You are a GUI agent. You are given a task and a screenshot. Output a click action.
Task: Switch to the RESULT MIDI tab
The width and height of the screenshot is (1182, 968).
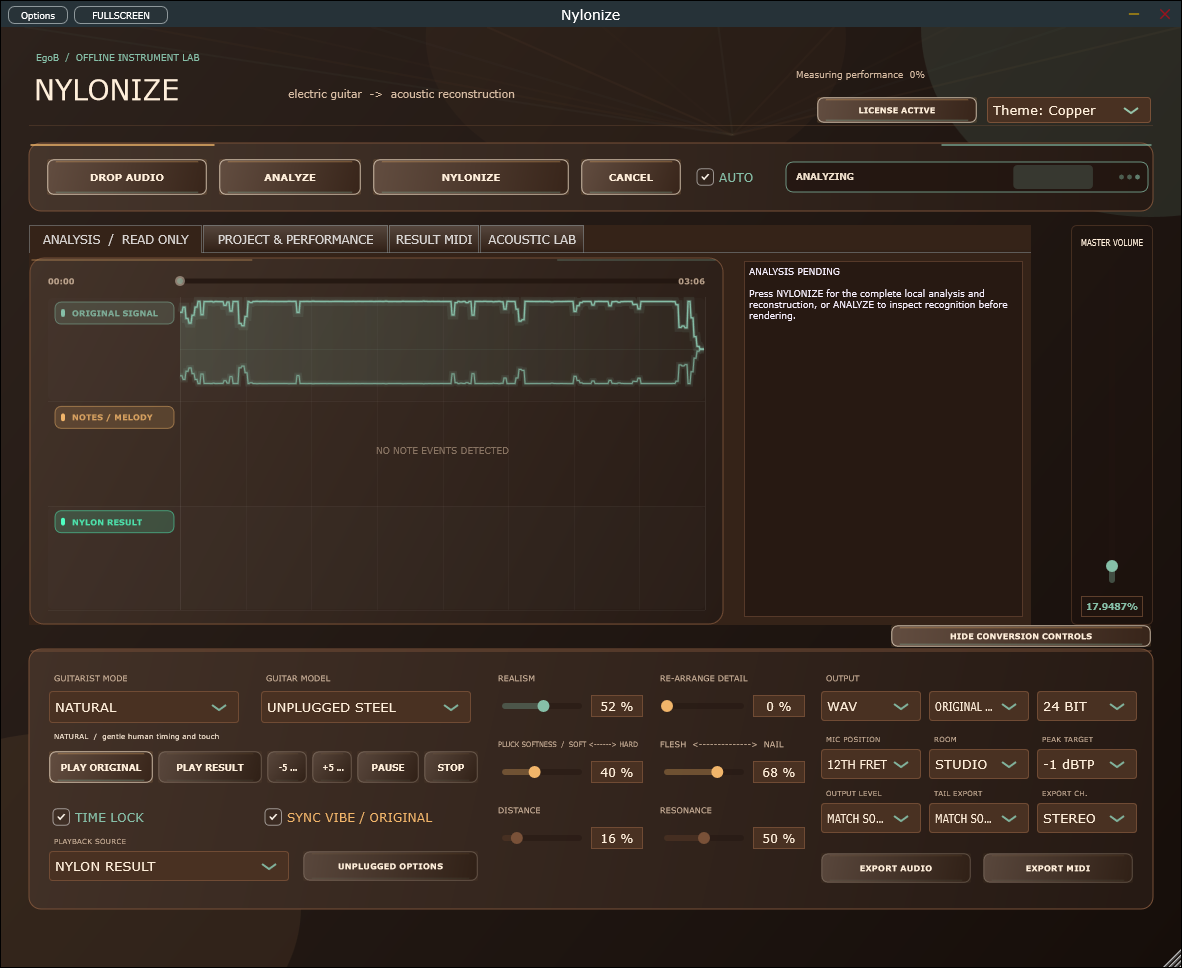pyautogui.click(x=433, y=240)
